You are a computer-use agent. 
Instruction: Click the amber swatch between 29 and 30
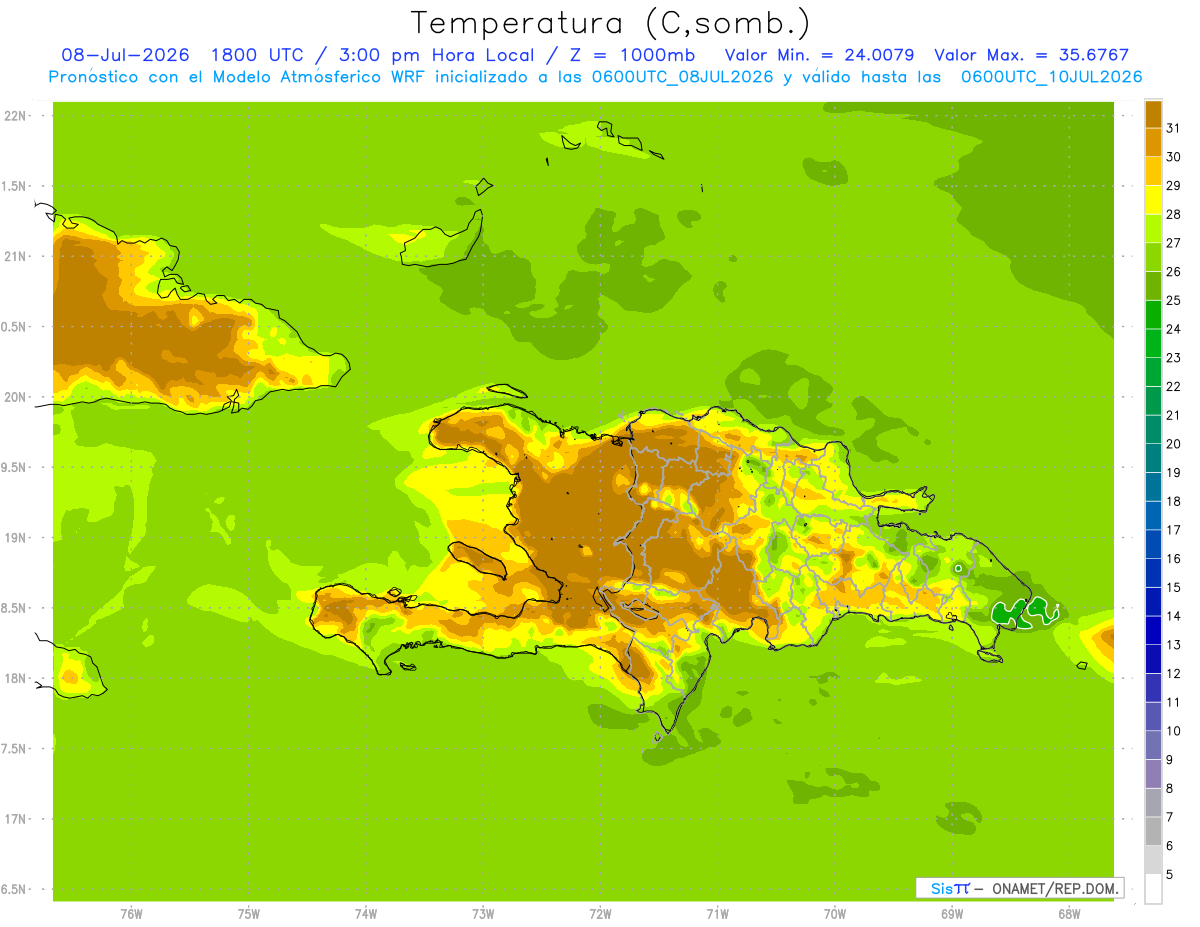pyautogui.click(x=1153, y=171)
